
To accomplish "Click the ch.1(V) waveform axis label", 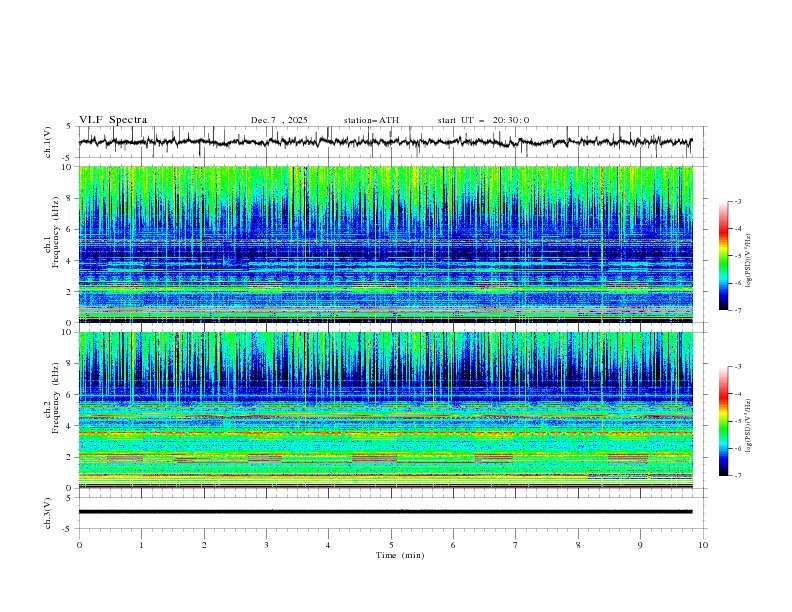I will click(48, 142).
